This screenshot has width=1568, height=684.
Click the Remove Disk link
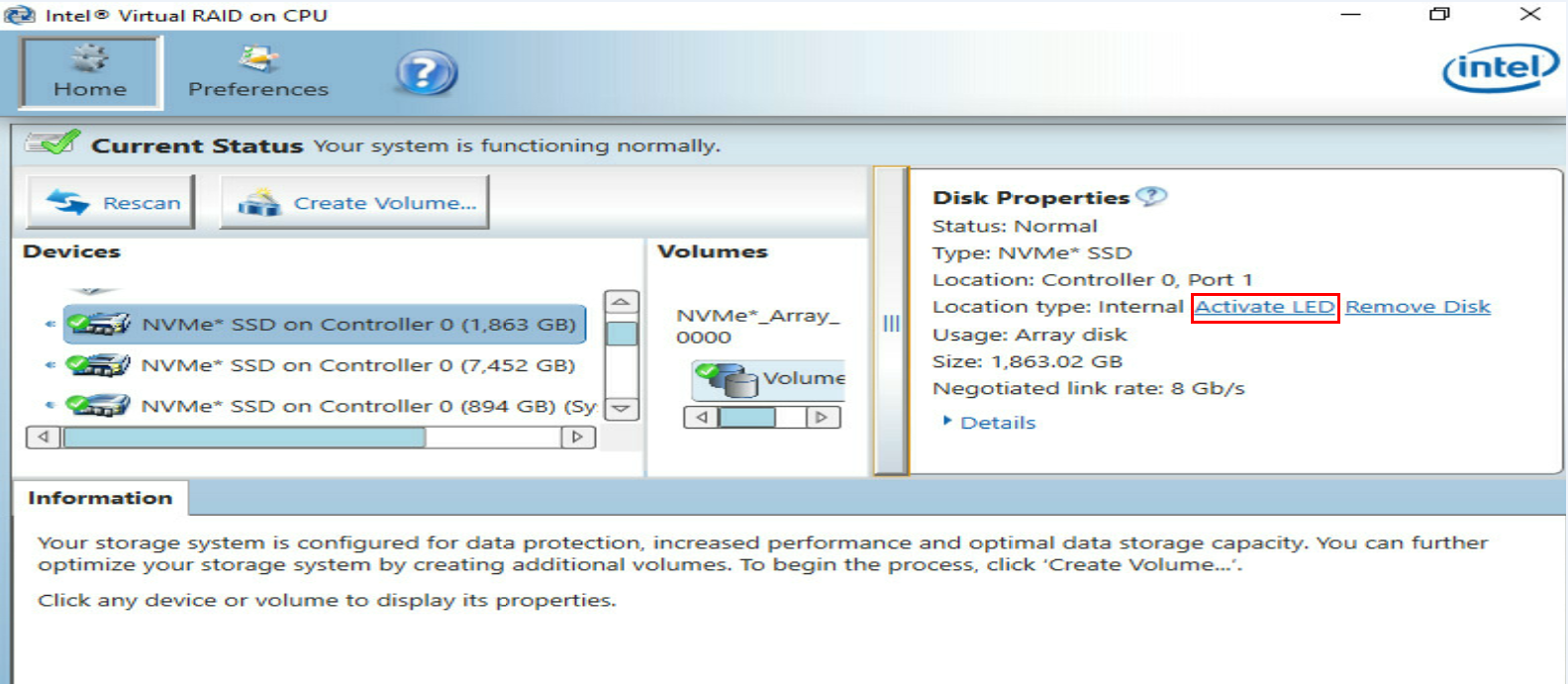tap(1418, 307)
